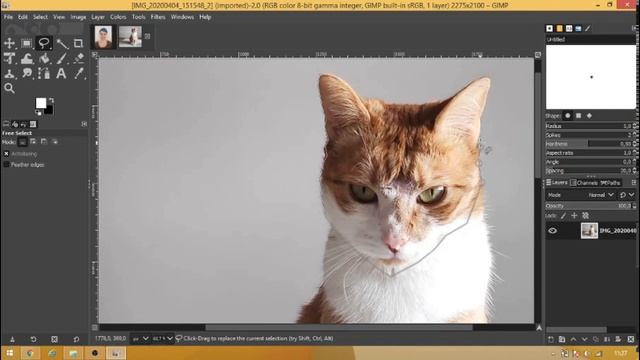
Task: Select the Crop tool
Action: click(78, 43)
